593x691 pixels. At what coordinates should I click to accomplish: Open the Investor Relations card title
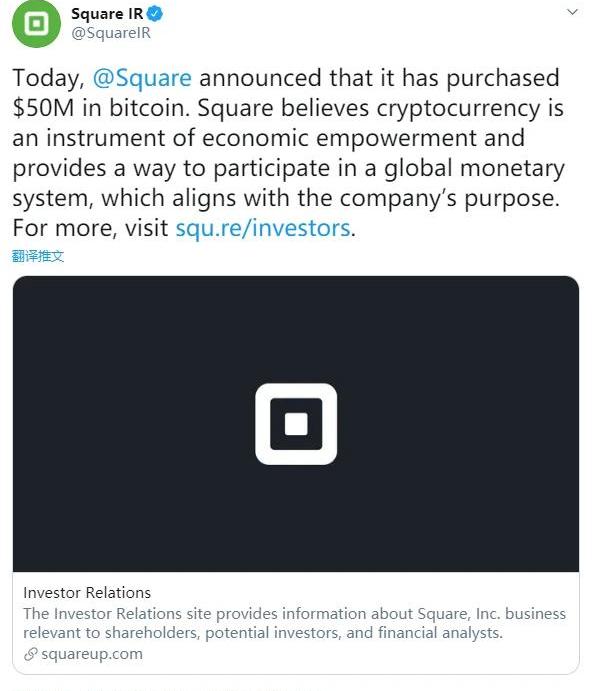pos(87,593)
